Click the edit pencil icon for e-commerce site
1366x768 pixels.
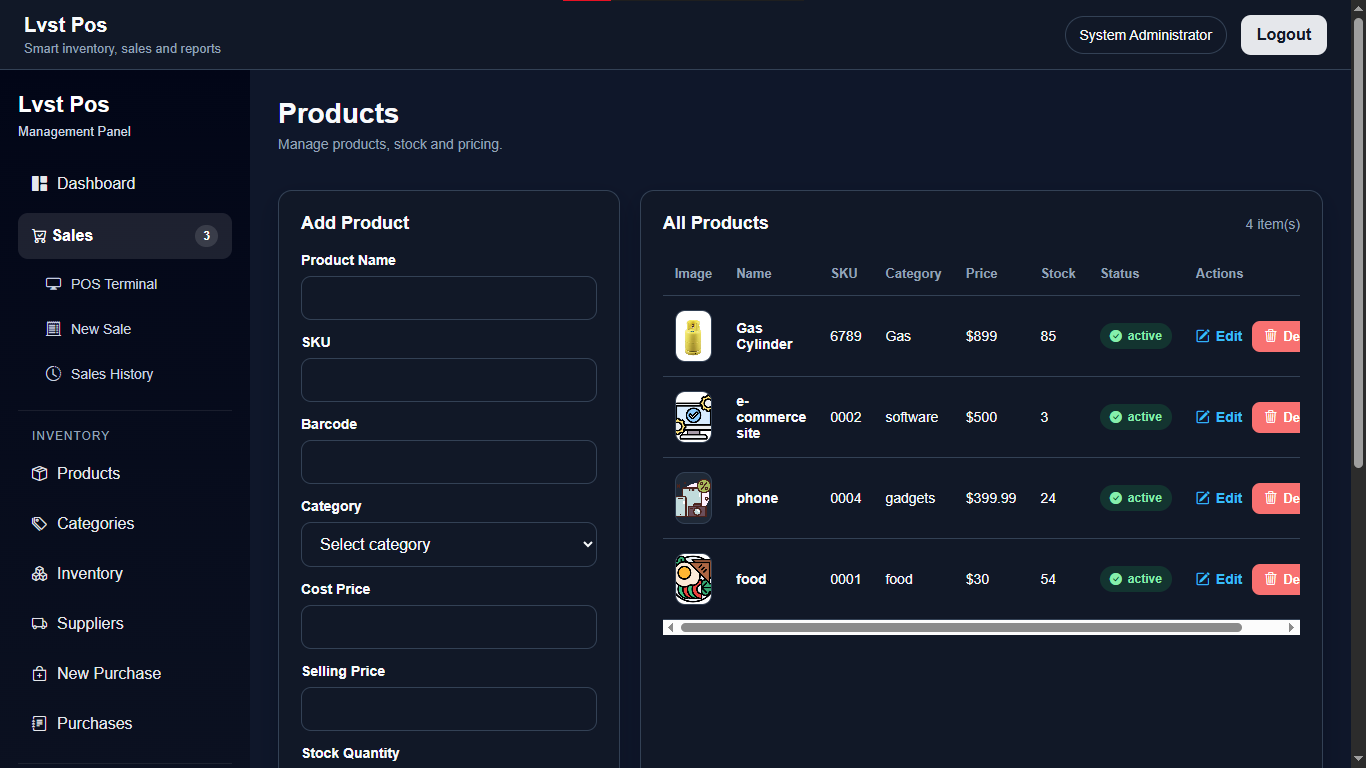point(1203,417)
